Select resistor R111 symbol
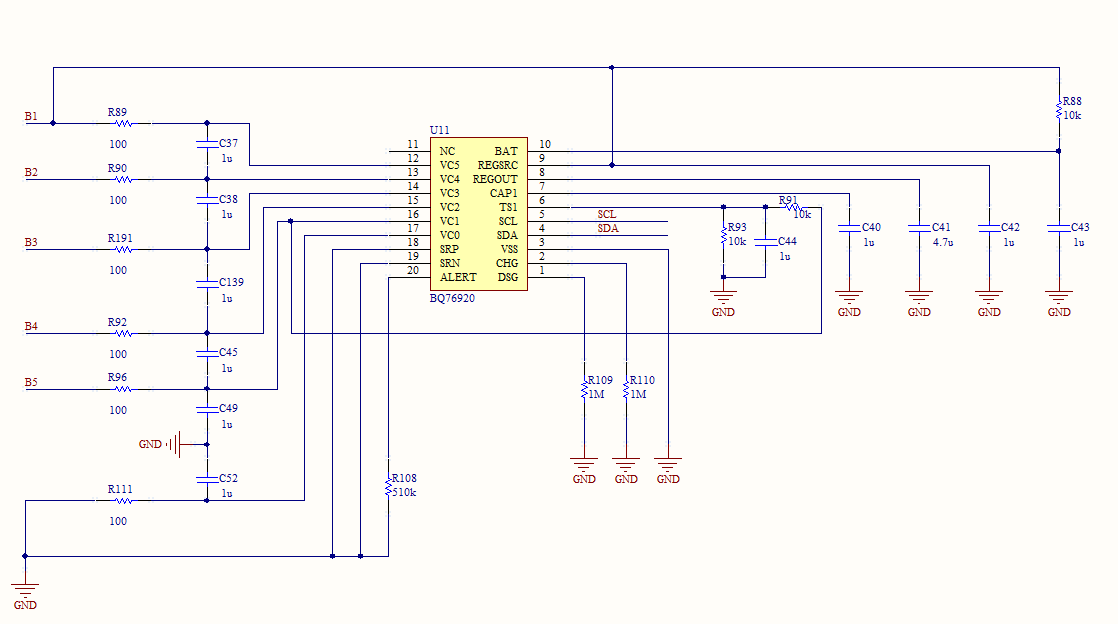 [123, 501]
